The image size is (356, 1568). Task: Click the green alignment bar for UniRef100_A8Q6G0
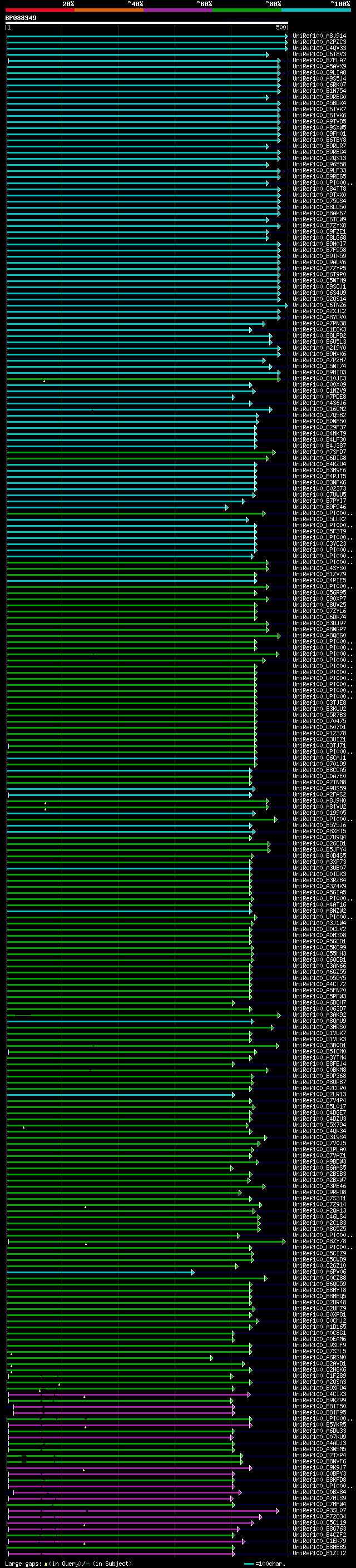[144, 635]
